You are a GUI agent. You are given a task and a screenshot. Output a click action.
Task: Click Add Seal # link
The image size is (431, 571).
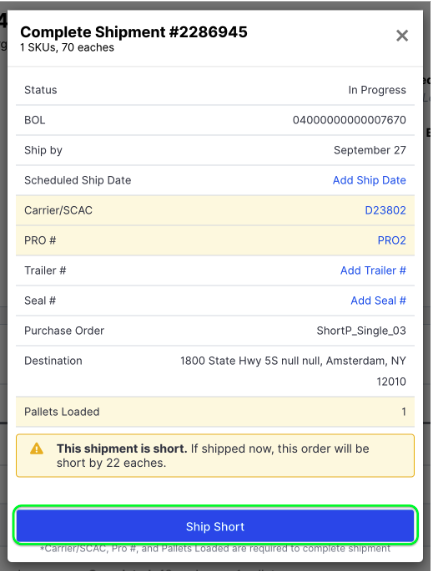378,301
